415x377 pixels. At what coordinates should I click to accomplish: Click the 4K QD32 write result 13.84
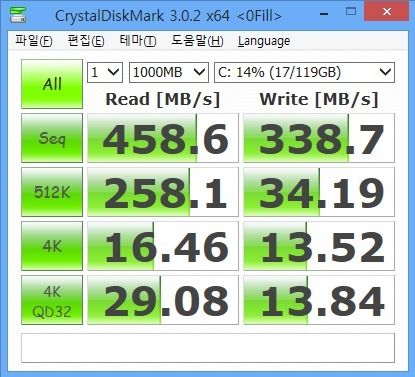(319, 300)
